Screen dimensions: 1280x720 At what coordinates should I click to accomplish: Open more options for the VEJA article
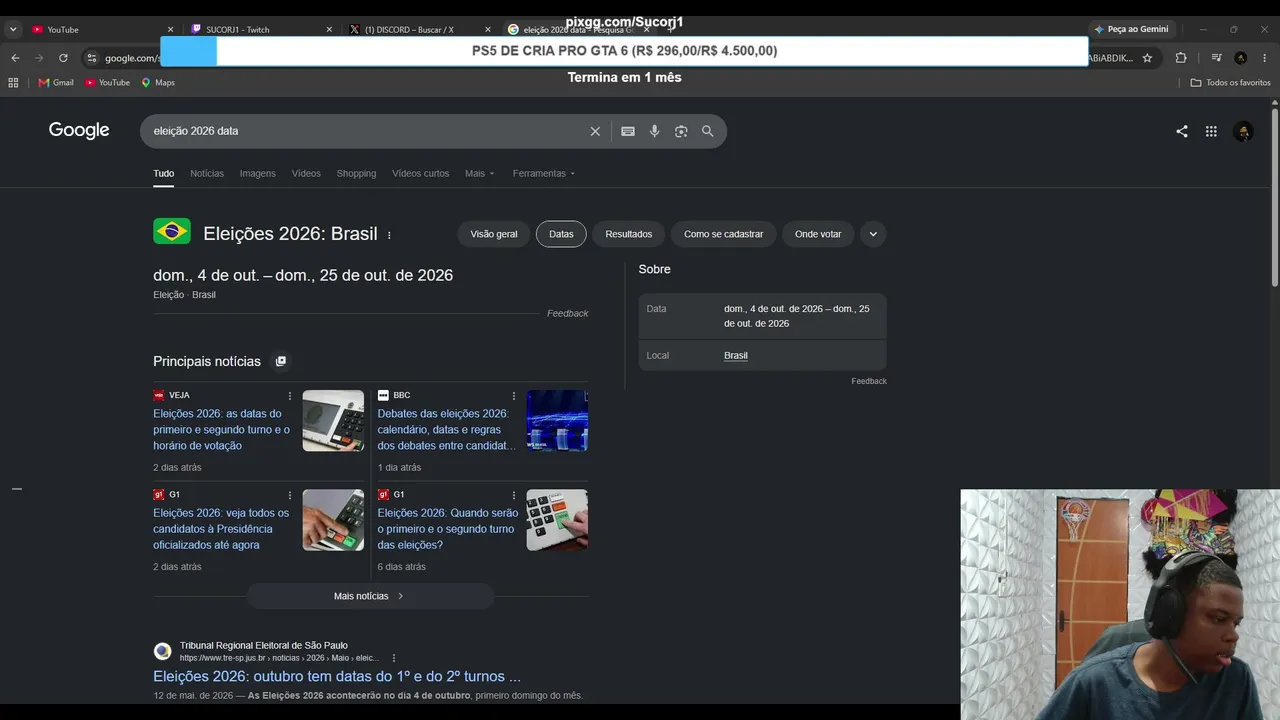[290, 396]
